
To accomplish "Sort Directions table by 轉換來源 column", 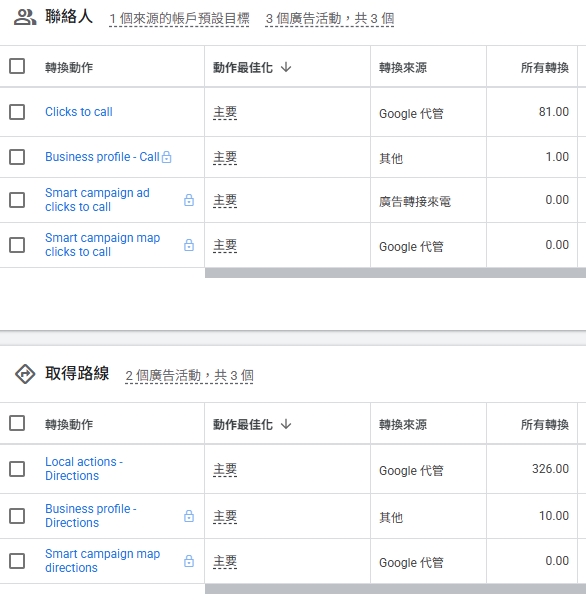I will 403,424.
